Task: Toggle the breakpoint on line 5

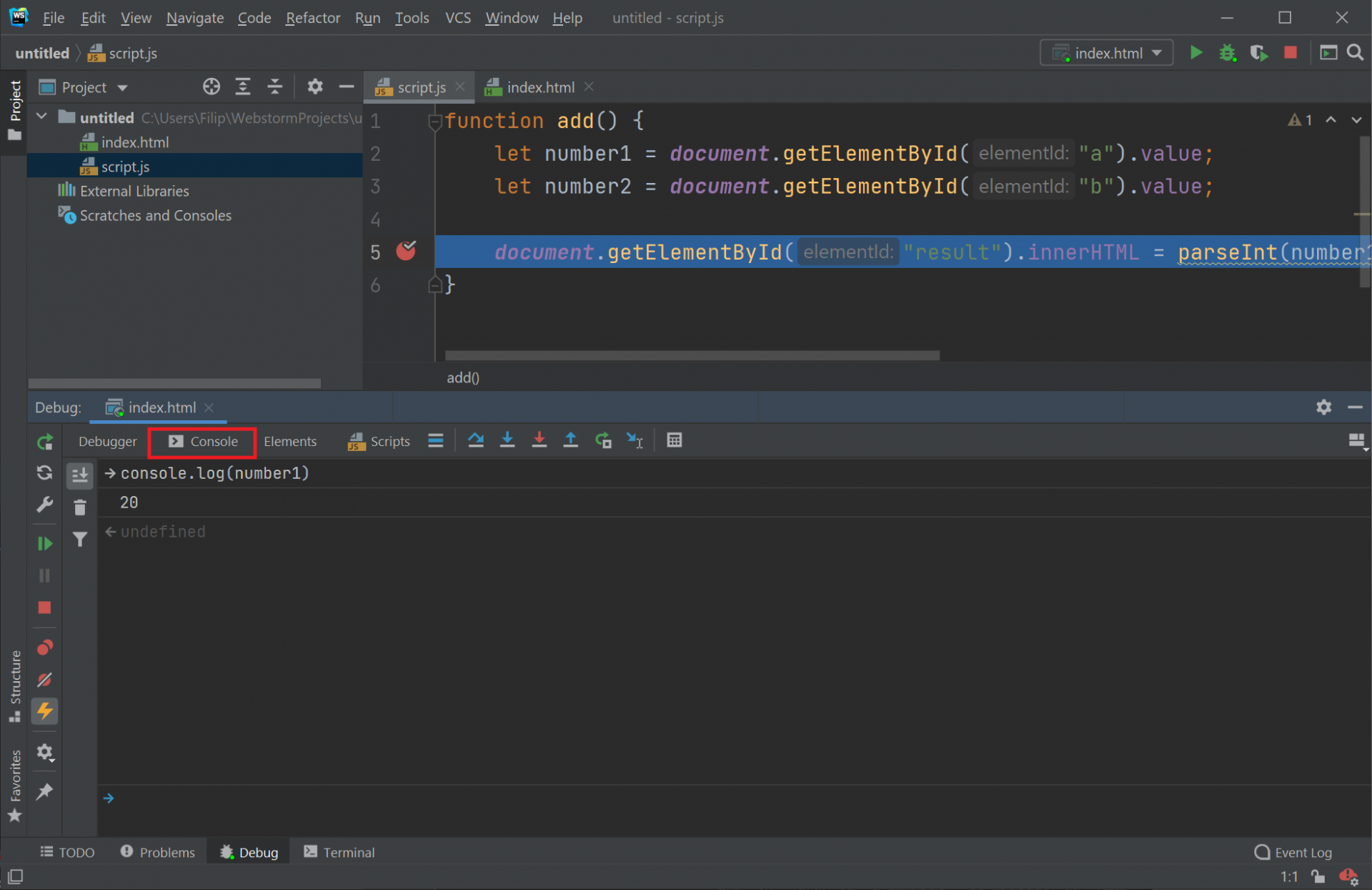Action: click(405, 251)
